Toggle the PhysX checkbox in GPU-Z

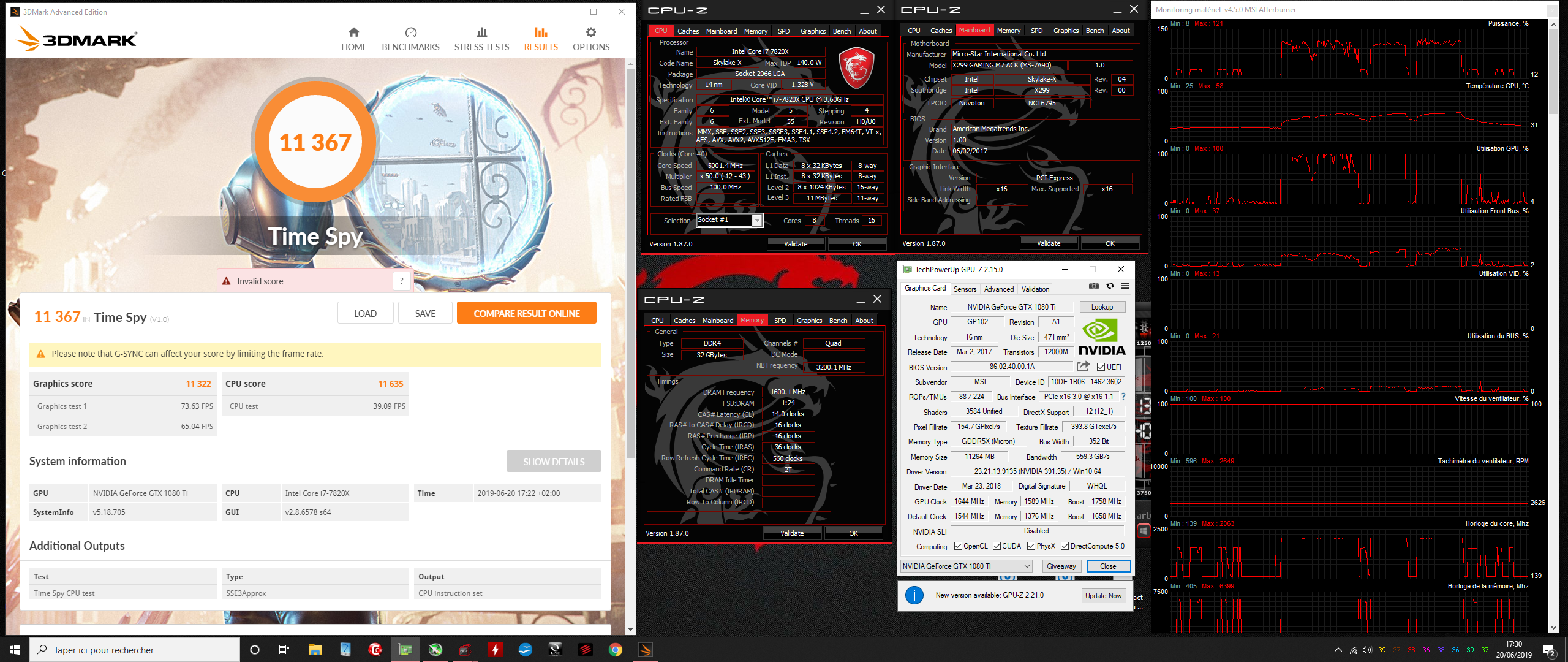tap(1031, 546)
